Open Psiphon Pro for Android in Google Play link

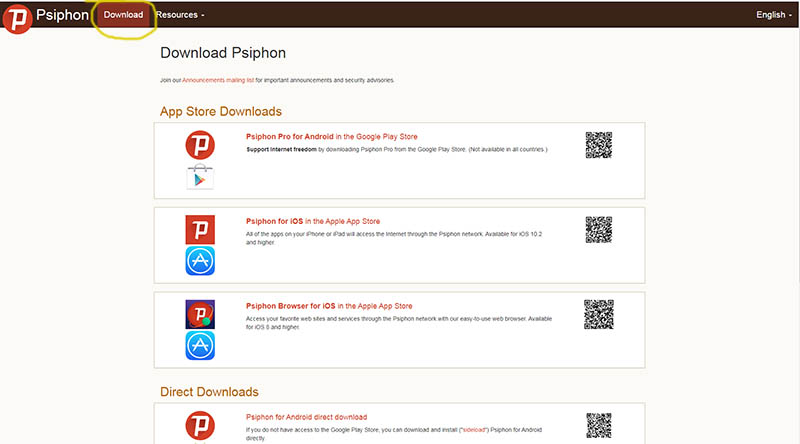332,137
